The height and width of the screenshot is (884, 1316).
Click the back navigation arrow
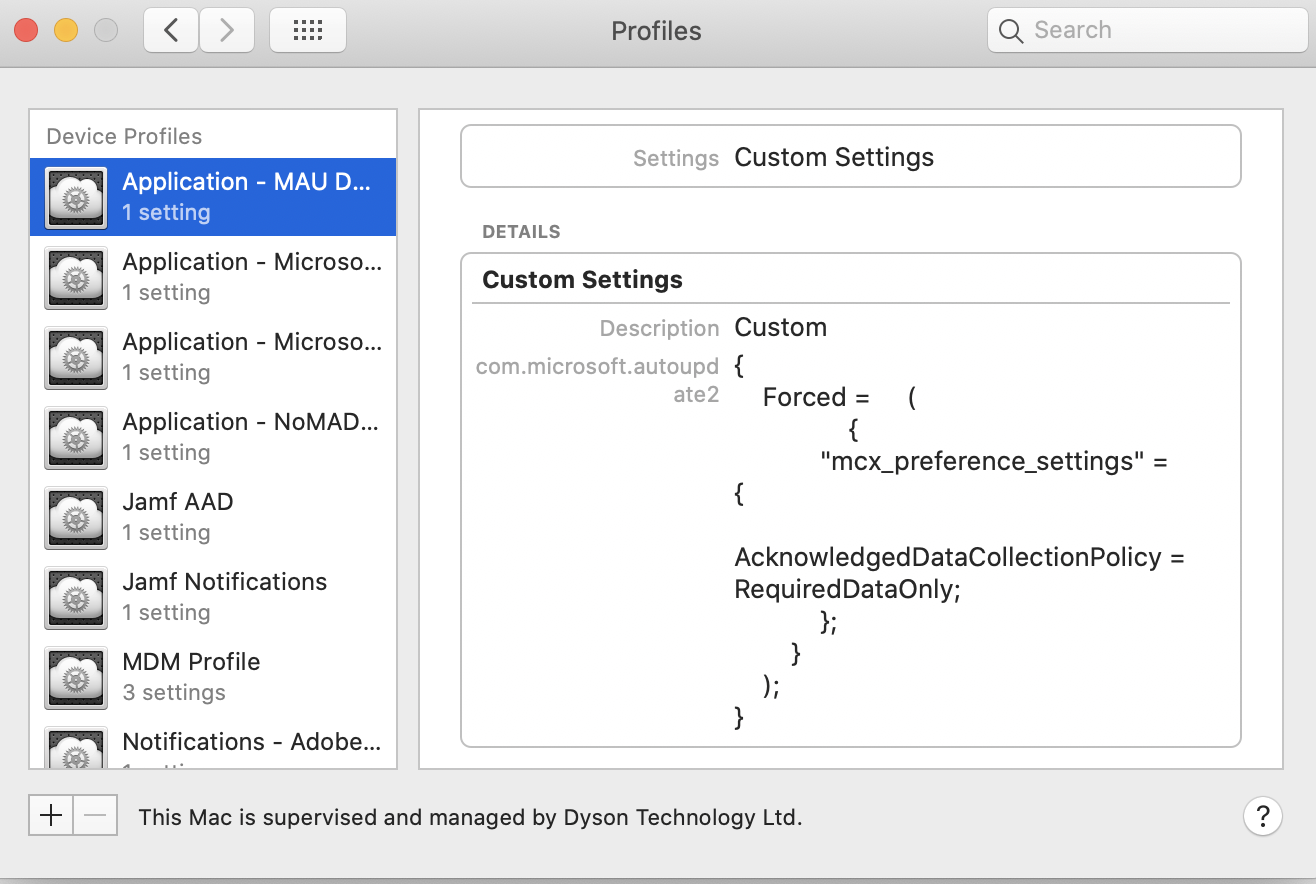[x=171, y=31]
